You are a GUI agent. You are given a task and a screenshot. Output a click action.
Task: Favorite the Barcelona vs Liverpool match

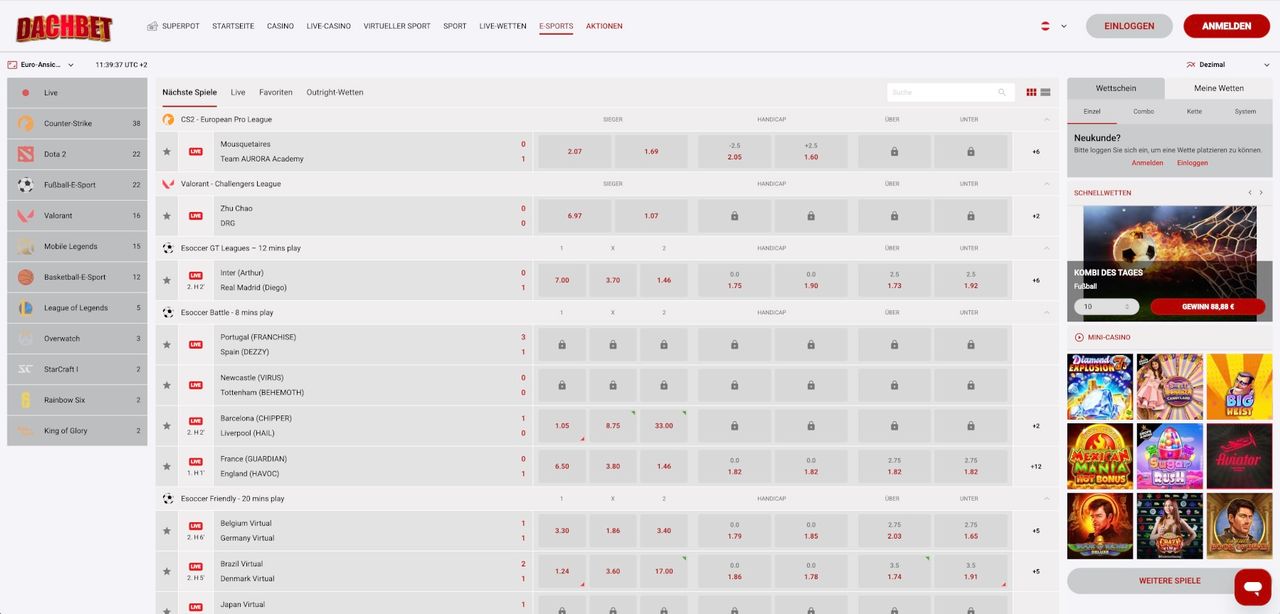(167, 426)
